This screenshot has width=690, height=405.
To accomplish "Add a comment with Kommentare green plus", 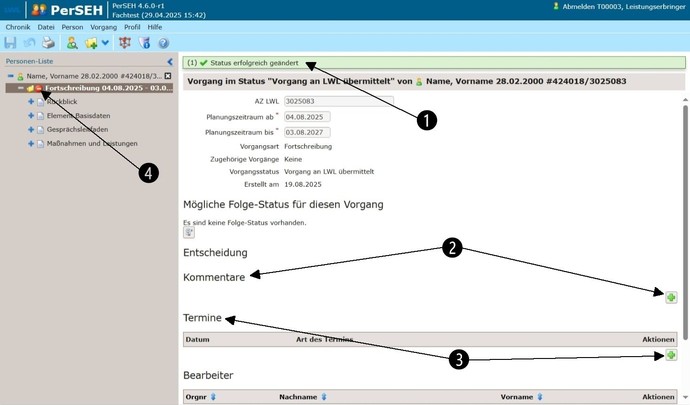I will tap(671, 298).
